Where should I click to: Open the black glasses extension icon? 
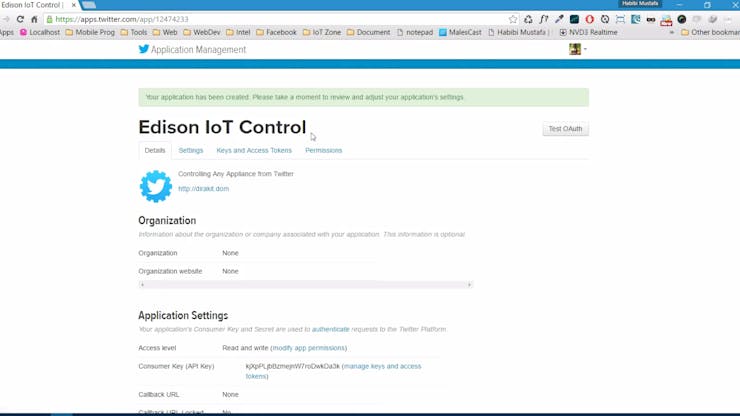tap(651, 19)
